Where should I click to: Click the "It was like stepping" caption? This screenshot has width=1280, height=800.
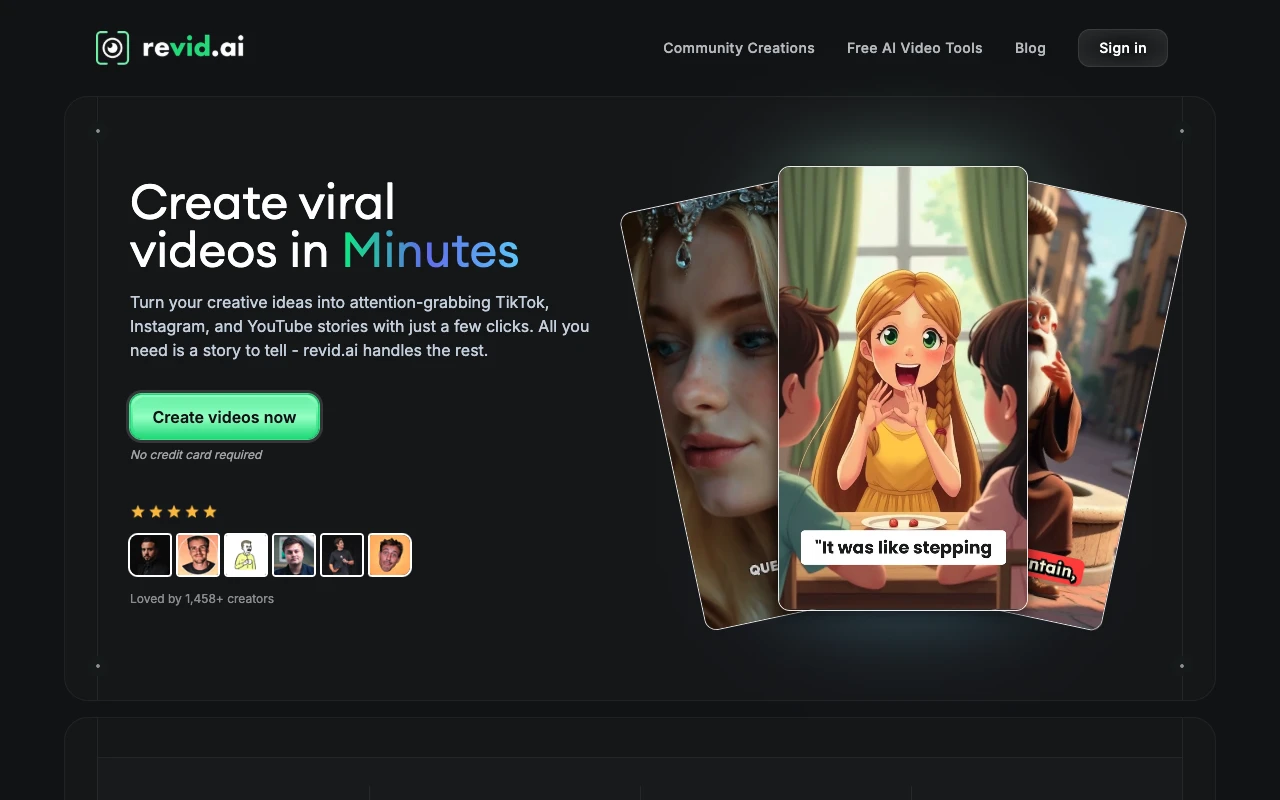902,547
